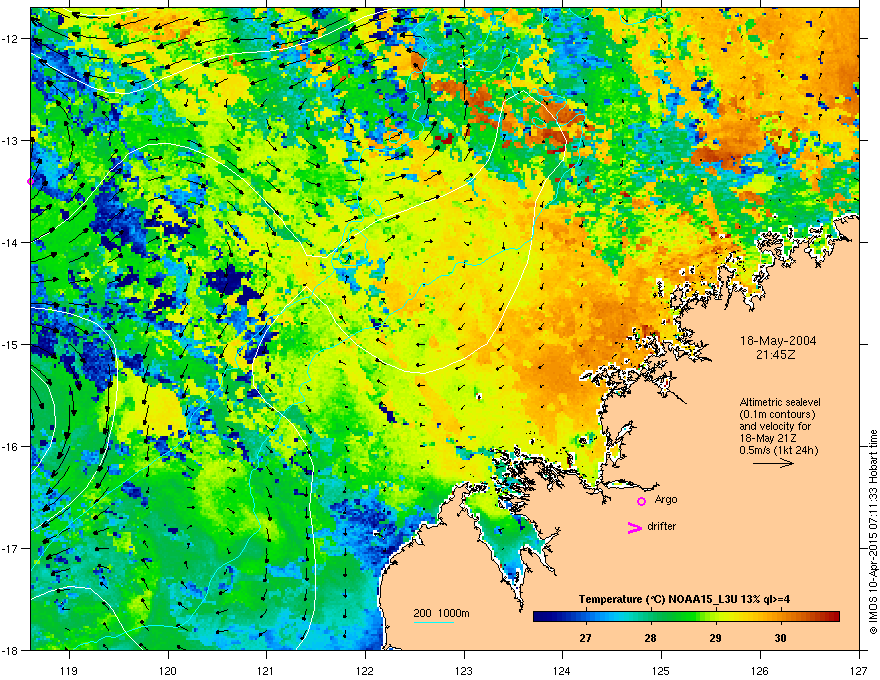Screen dimensions: 880x680
Task: Click the 126 longitude axis label
Action: (760, 670)
